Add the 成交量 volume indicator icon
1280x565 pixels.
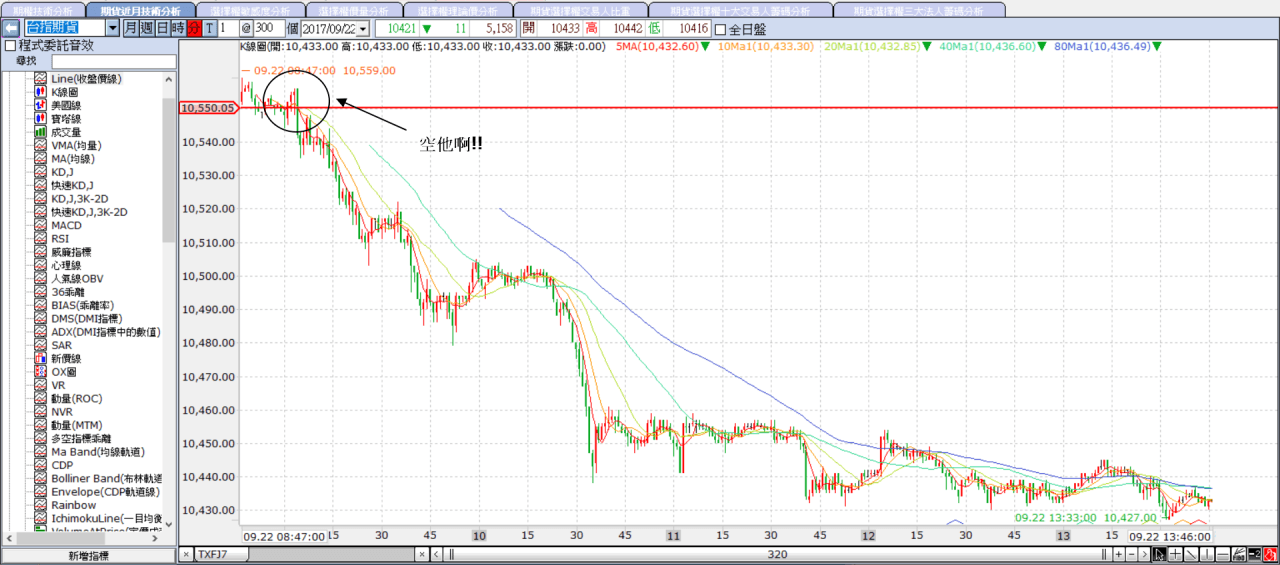pos(41,132)
